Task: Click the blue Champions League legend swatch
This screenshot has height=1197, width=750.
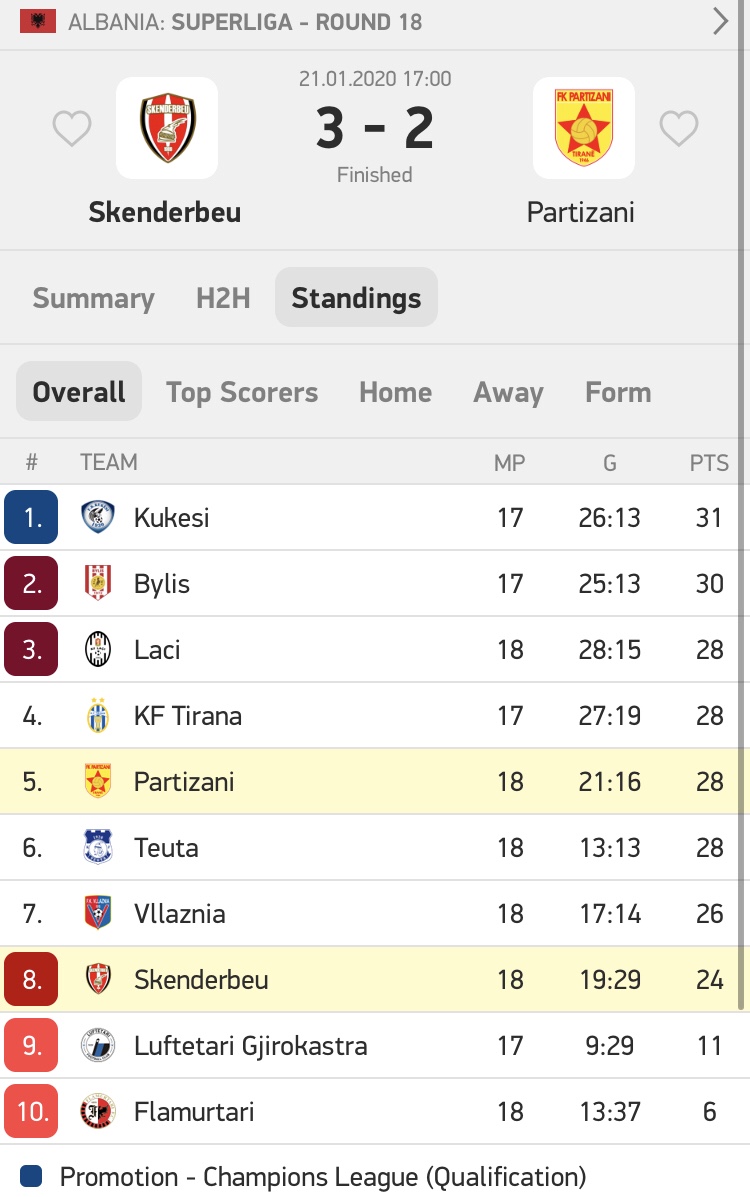Action: (x=31, y=1177)
